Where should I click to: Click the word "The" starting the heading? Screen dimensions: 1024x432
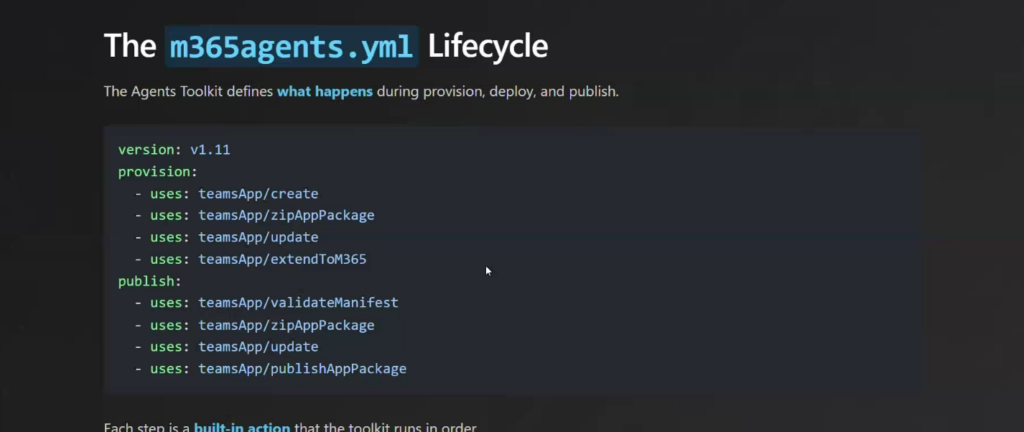[x=130, y=46]
